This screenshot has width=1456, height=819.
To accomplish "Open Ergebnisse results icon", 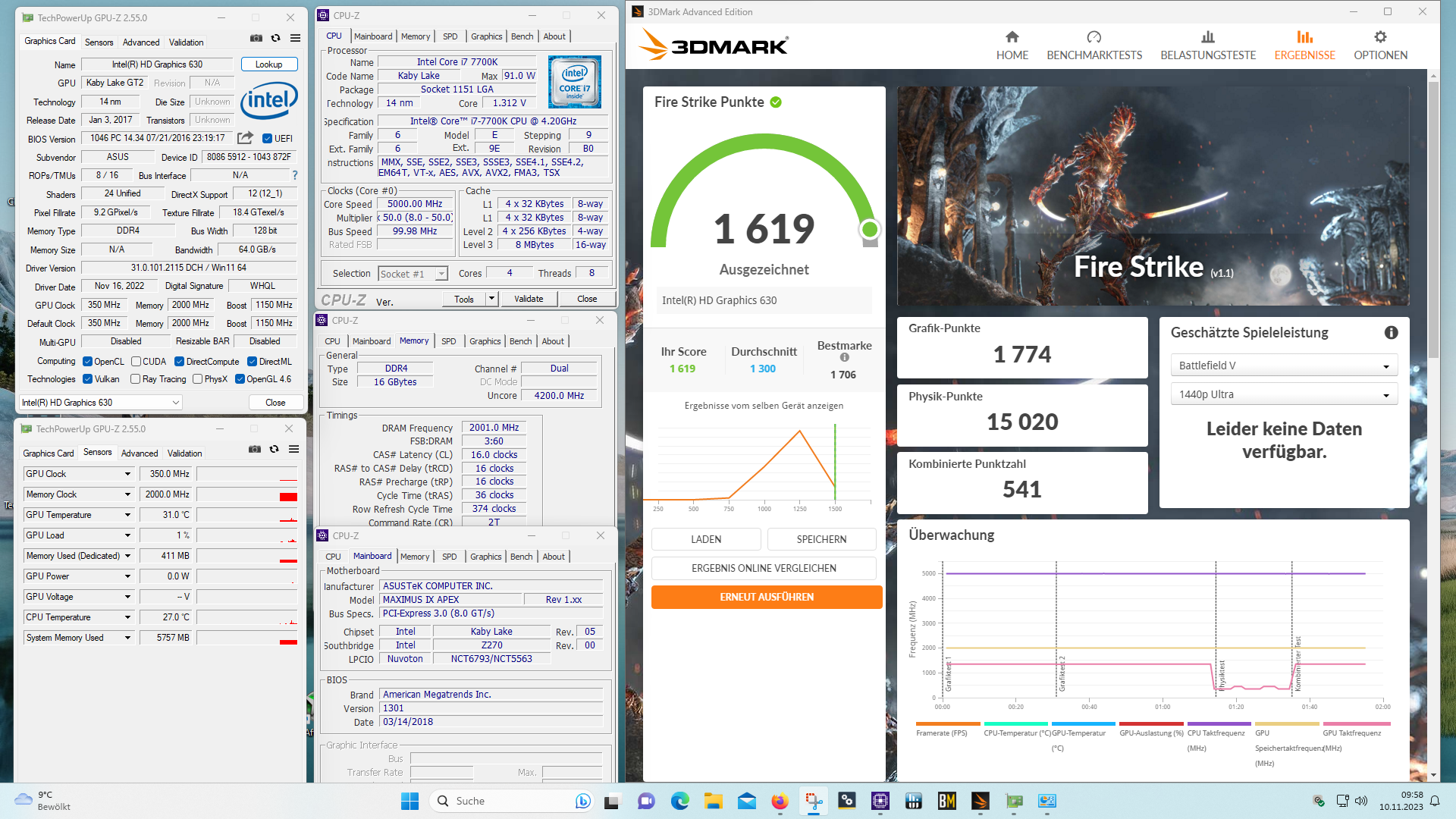I will point(1304,36).
